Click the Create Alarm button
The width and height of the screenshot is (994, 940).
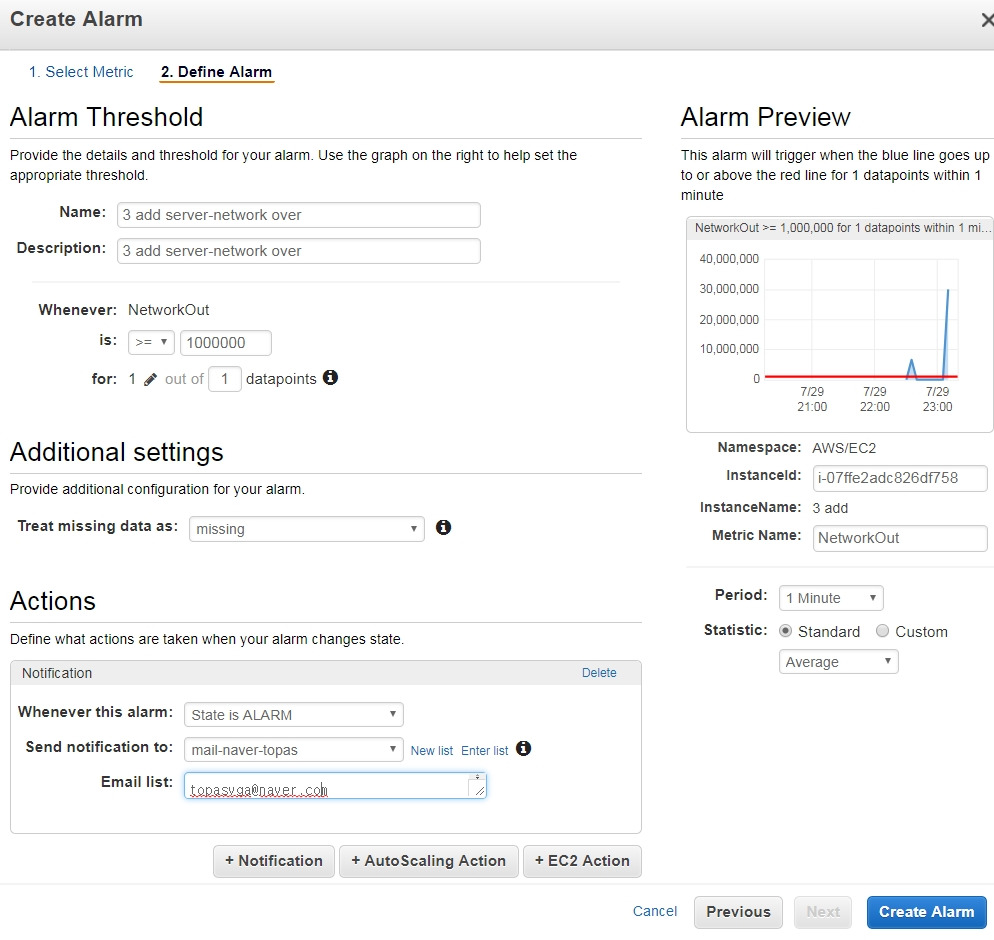click(926, 911)
